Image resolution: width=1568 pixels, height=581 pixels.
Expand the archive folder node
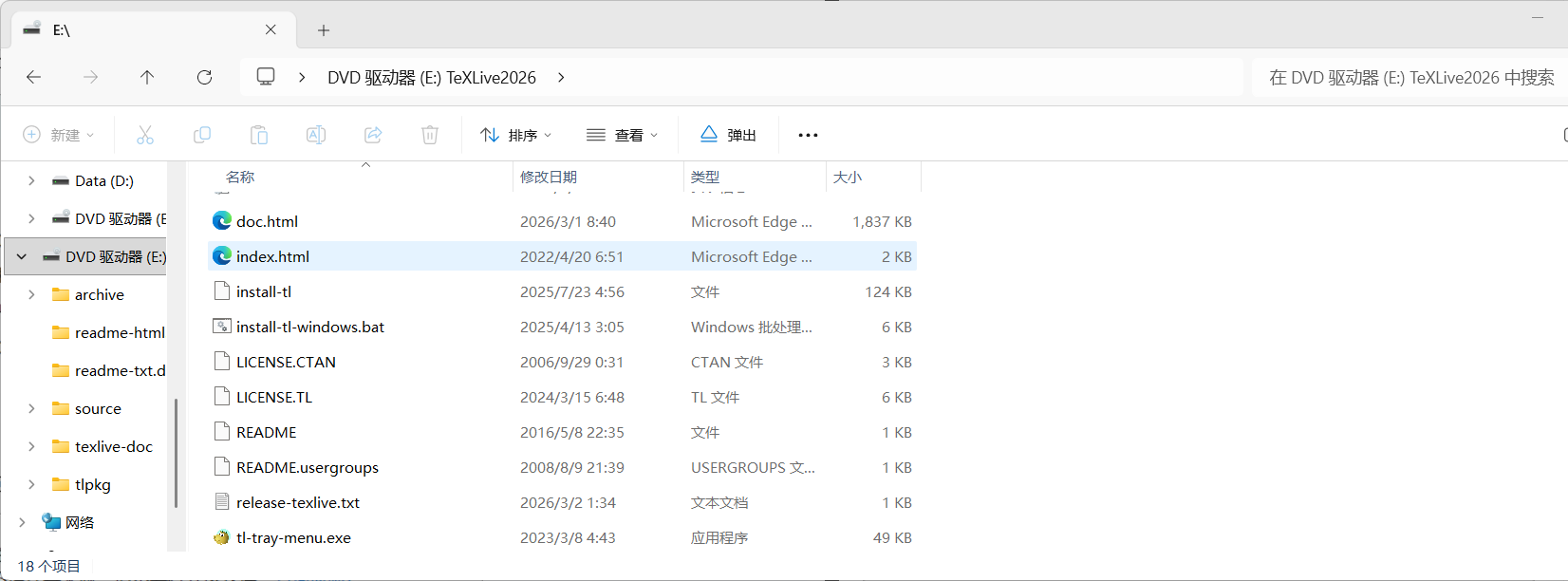pos(31,294)
